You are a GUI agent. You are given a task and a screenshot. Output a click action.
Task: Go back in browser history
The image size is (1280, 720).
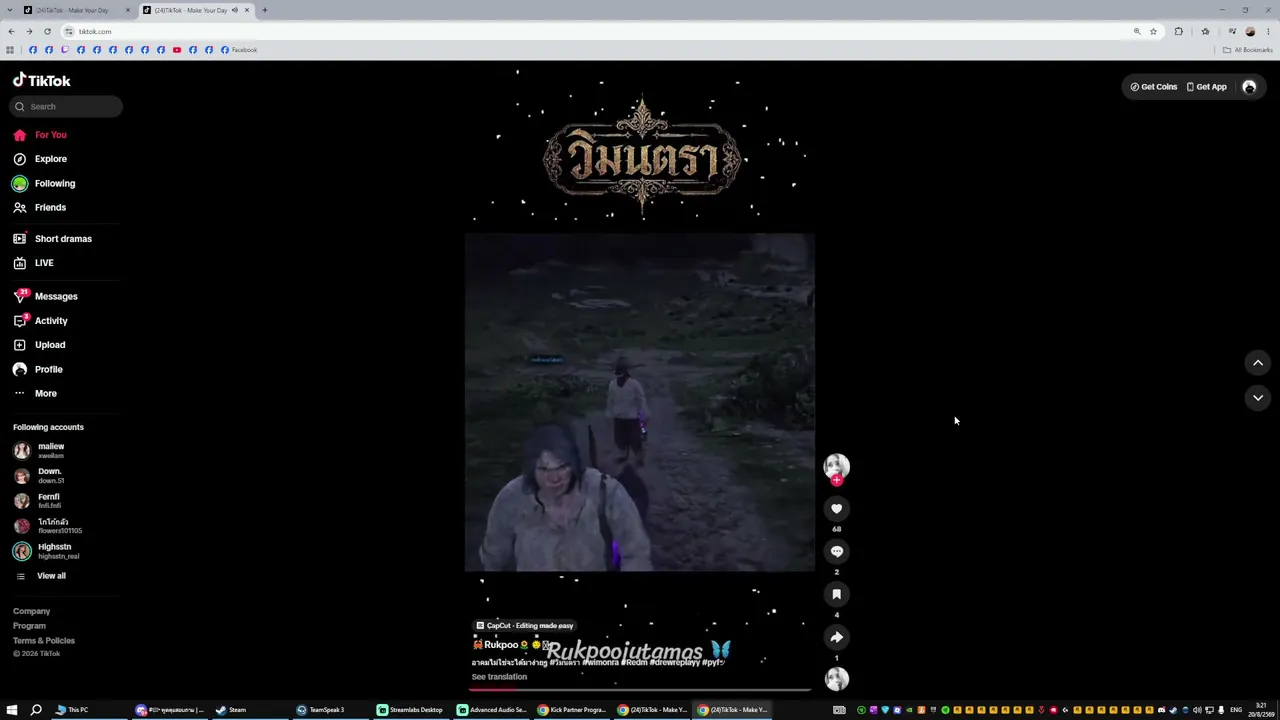[11, 31]
